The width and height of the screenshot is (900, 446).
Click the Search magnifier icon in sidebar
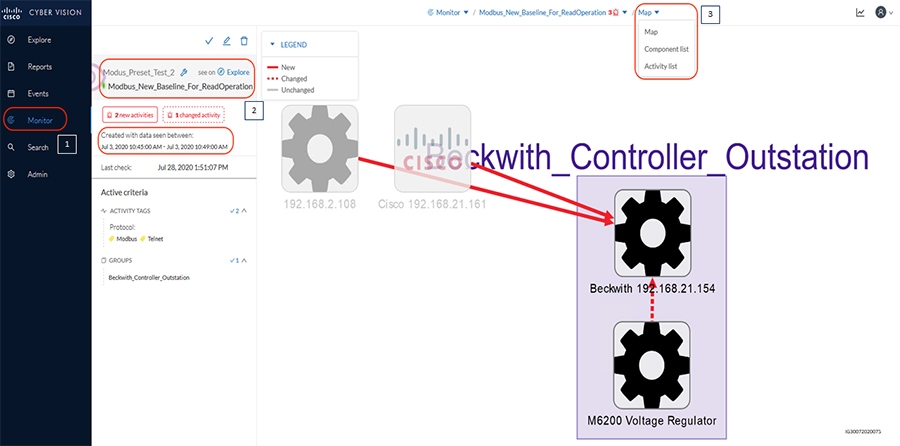(11, 148)
